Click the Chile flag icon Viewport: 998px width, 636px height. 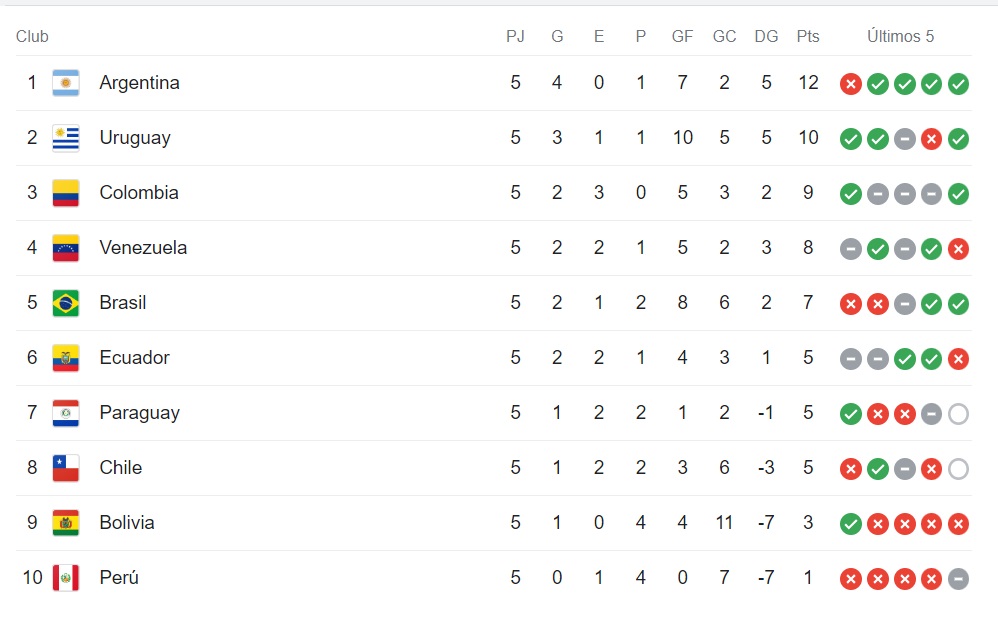[66, 468]
